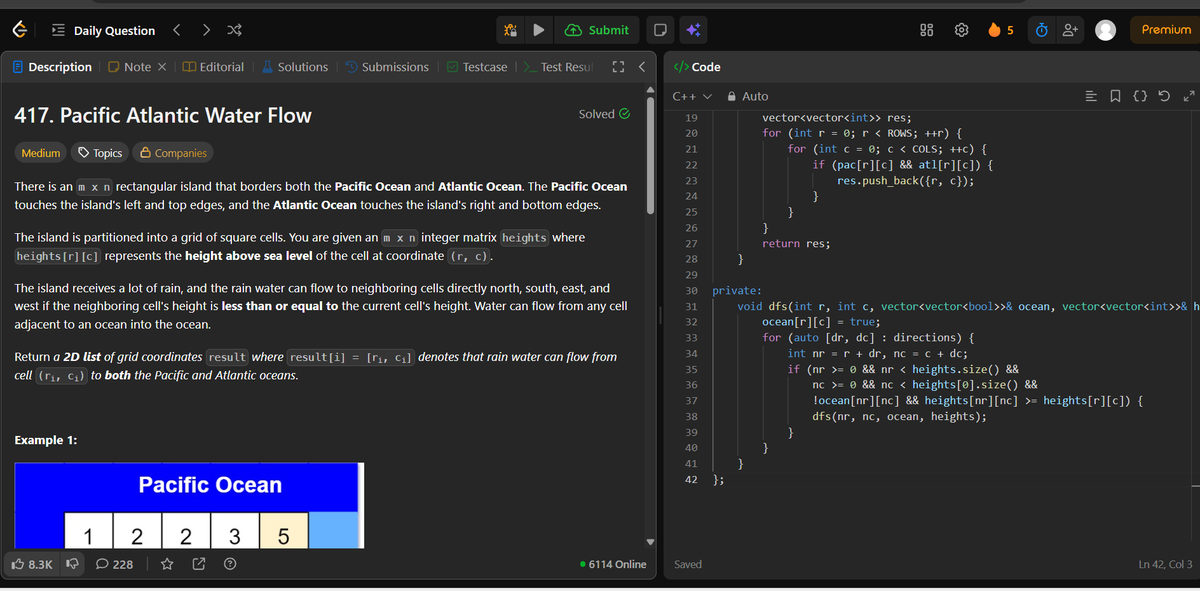Click 'dfs(nr, nc, ocean, heights);' line
Screen dimensions: 1200x591
click(x=900, y=417)
